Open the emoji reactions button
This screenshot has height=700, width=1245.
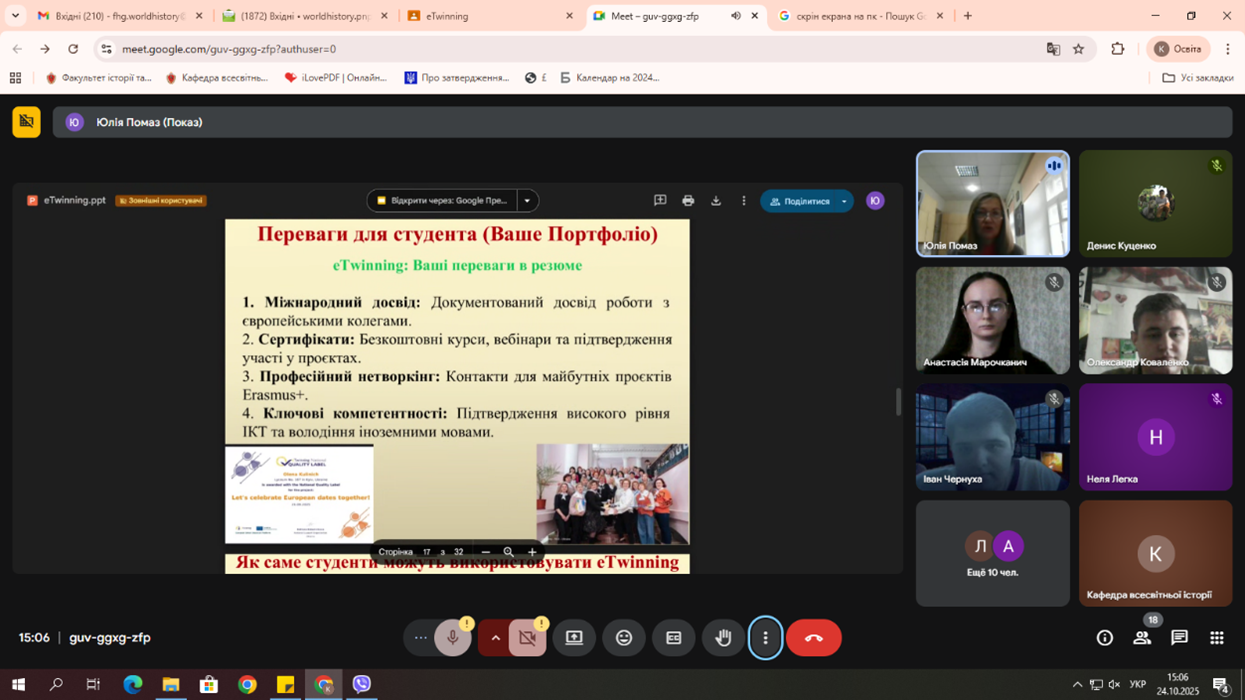tap(624, 638)
